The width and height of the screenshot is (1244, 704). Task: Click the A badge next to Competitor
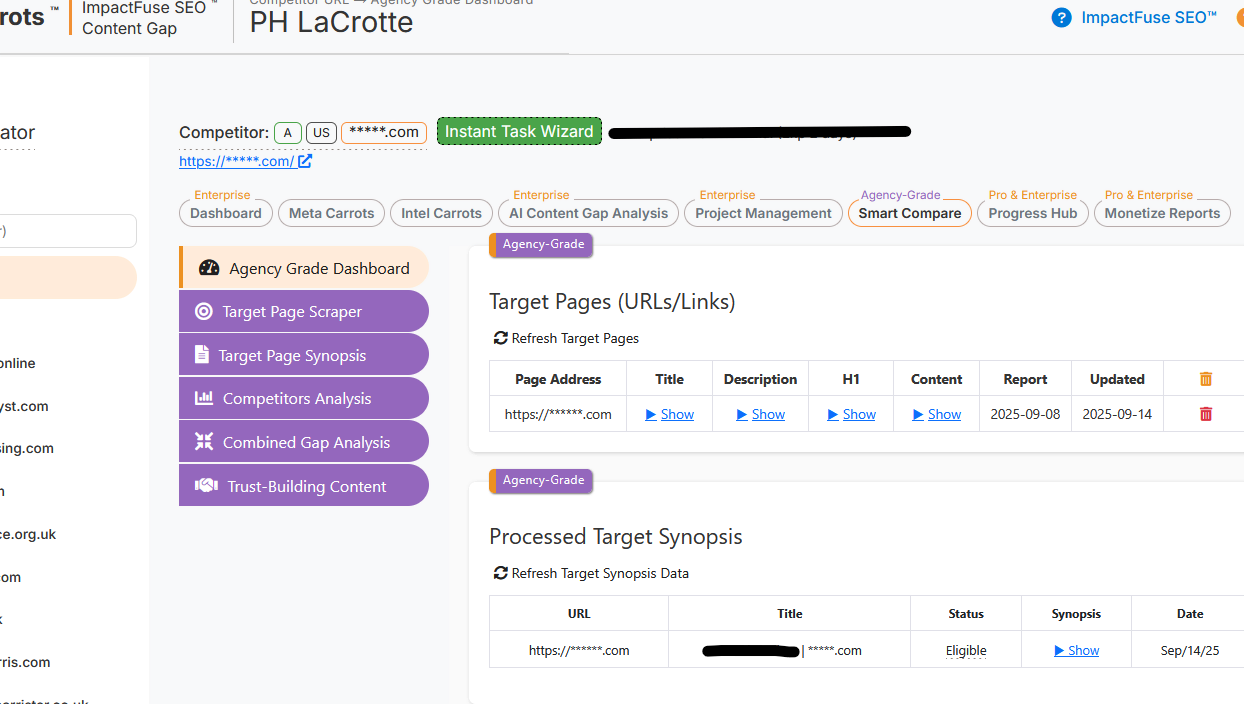point(288,132)
